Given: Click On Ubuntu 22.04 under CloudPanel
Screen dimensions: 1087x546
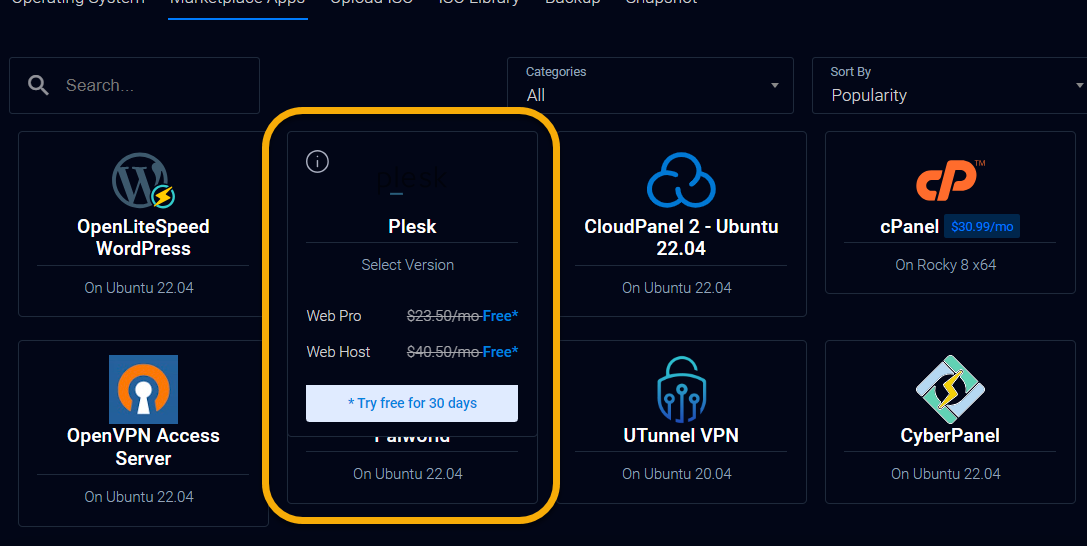Looking at the screenshot, I should (677, 288).
